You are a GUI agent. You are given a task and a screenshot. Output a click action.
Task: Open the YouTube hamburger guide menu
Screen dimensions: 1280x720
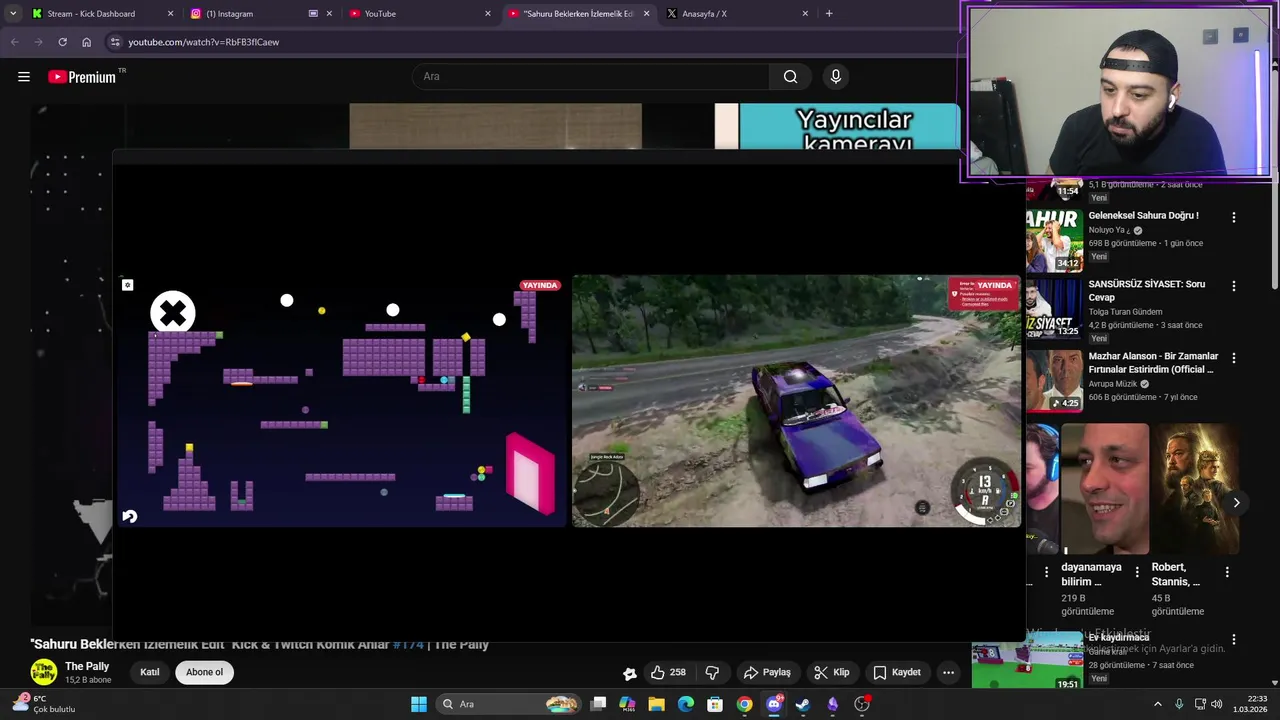pos(24,77)
